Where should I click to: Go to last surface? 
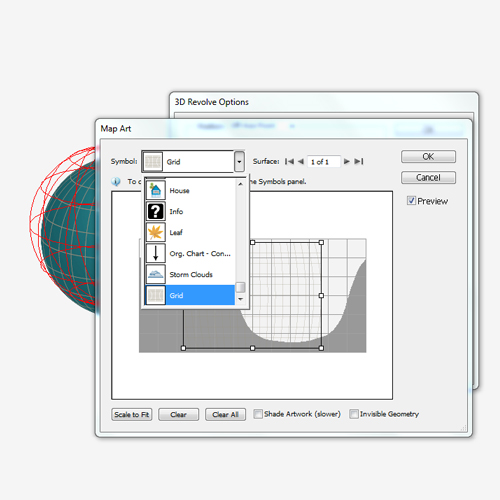[359, 162]
